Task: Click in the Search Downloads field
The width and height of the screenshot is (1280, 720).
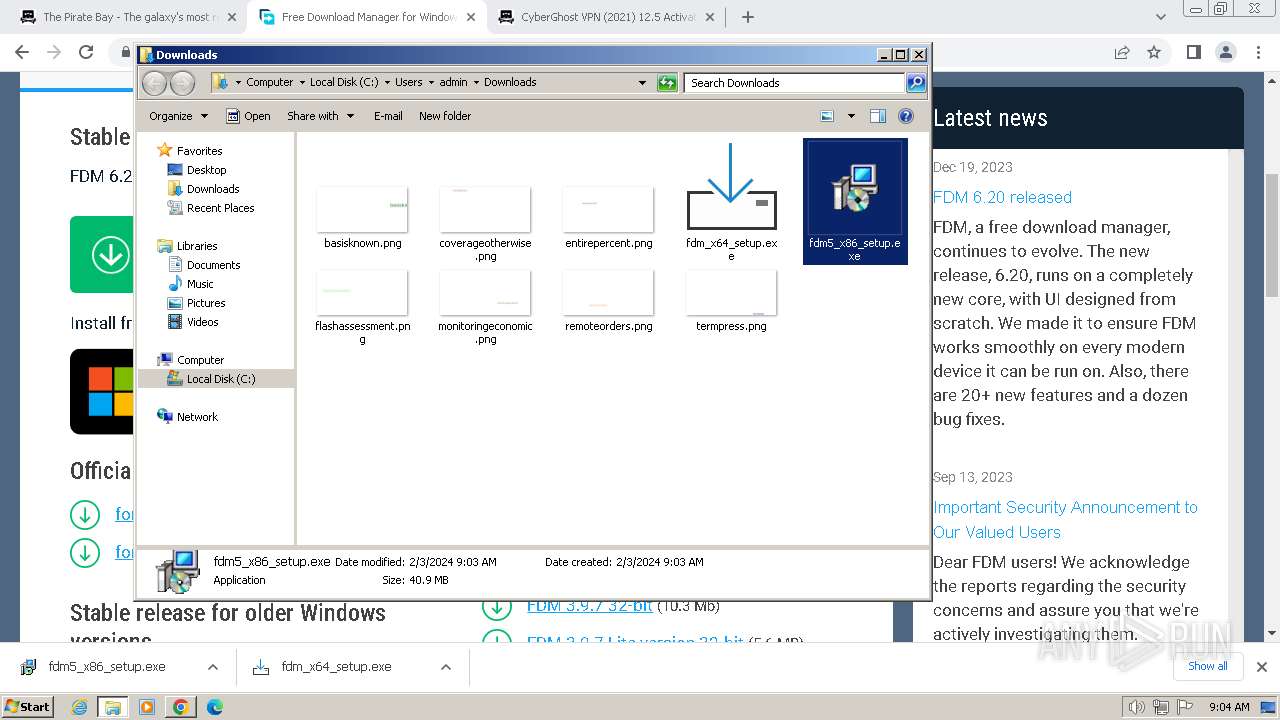Action: click(x=795, y=83)
